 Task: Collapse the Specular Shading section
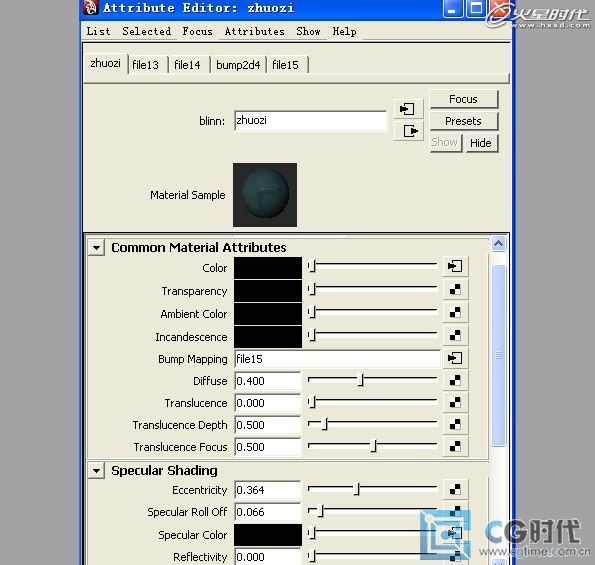point(96,471)
